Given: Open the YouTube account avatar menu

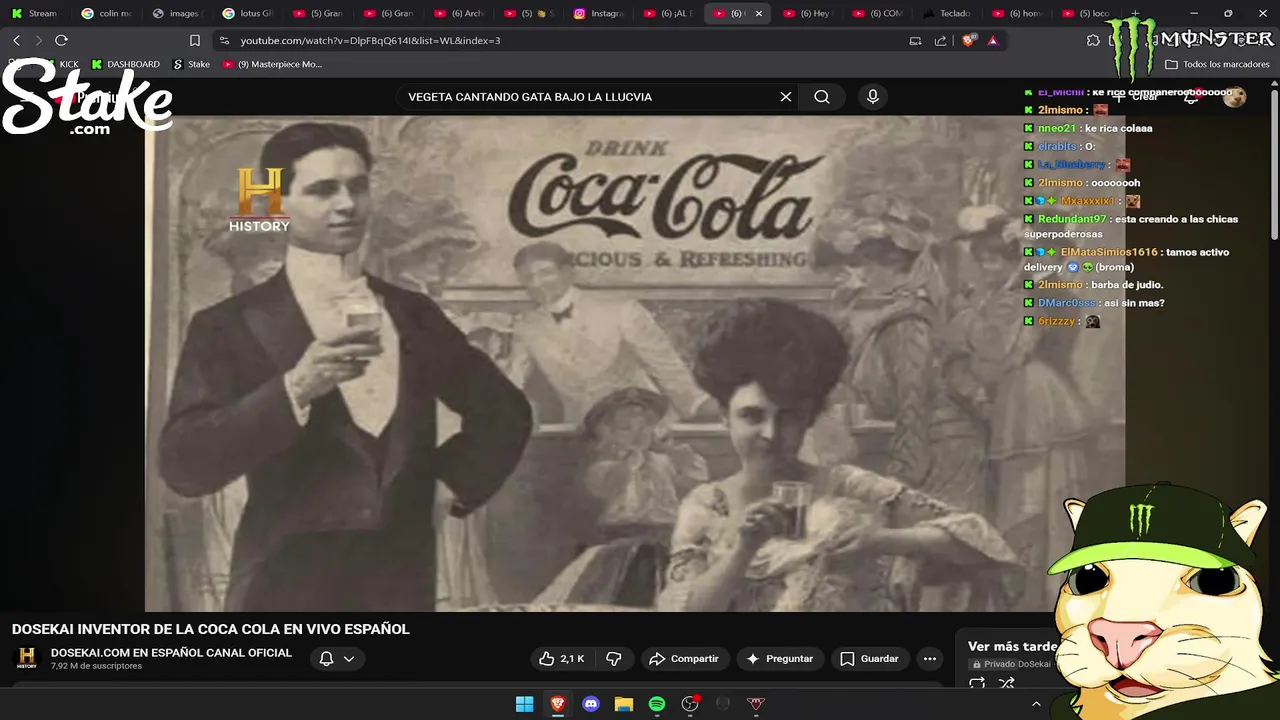Looking at the screenshot, I should [1235, 97].
